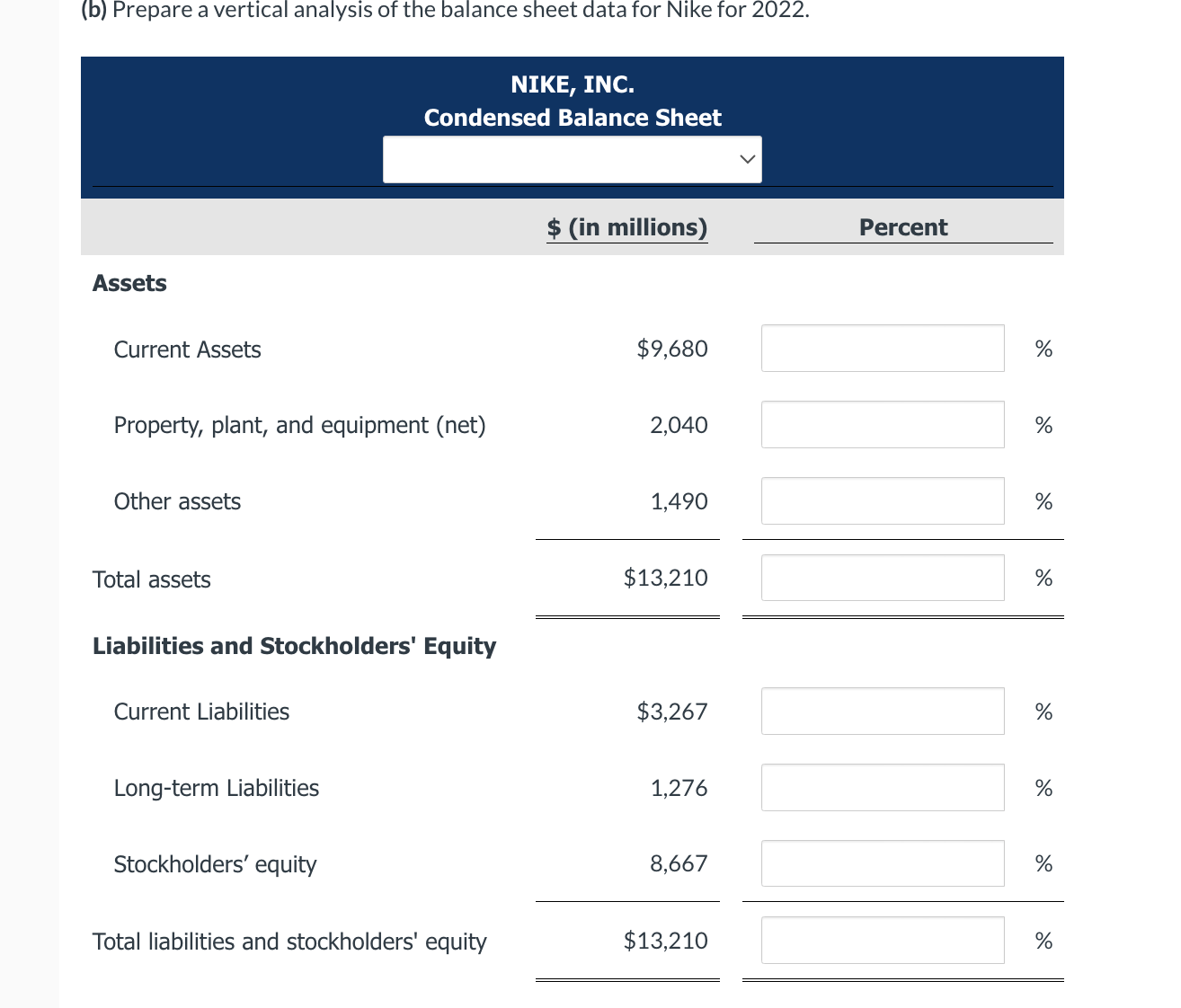The image size is (1181, 1008).
Task: Select the Long-term Liabilities percent input
Action: 882,788
